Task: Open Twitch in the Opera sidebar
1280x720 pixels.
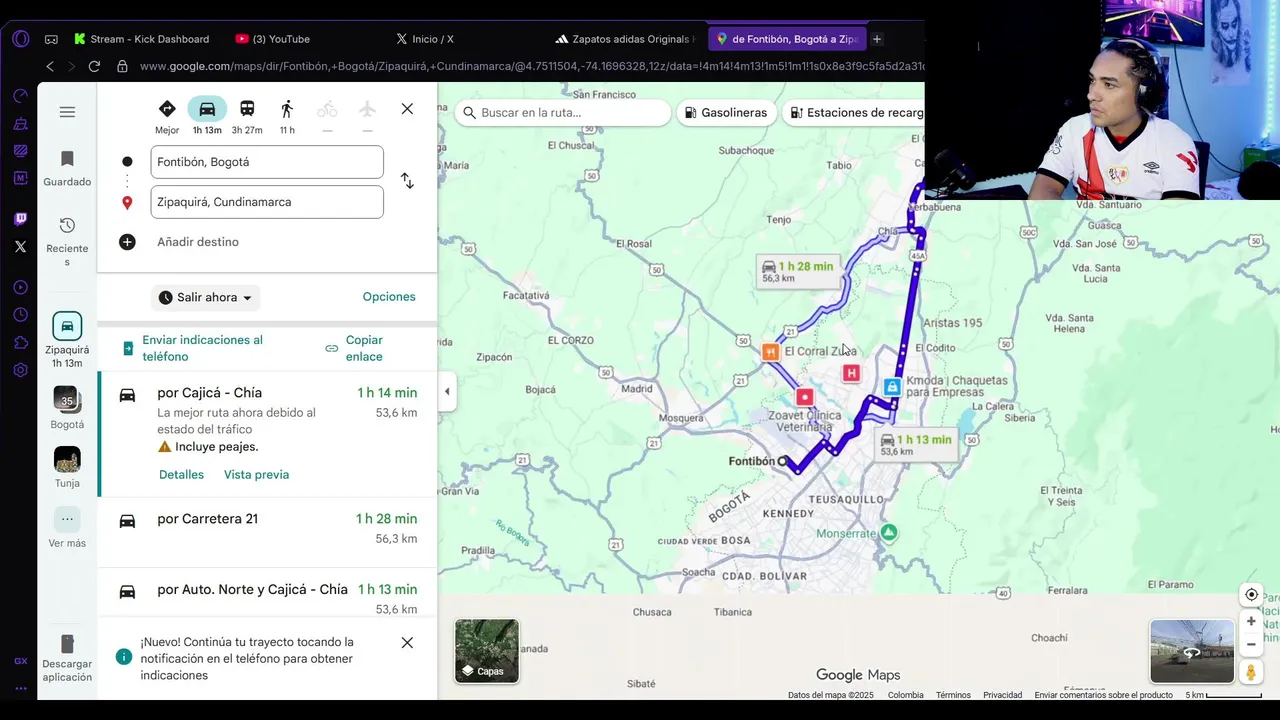Action: (20, 219)
